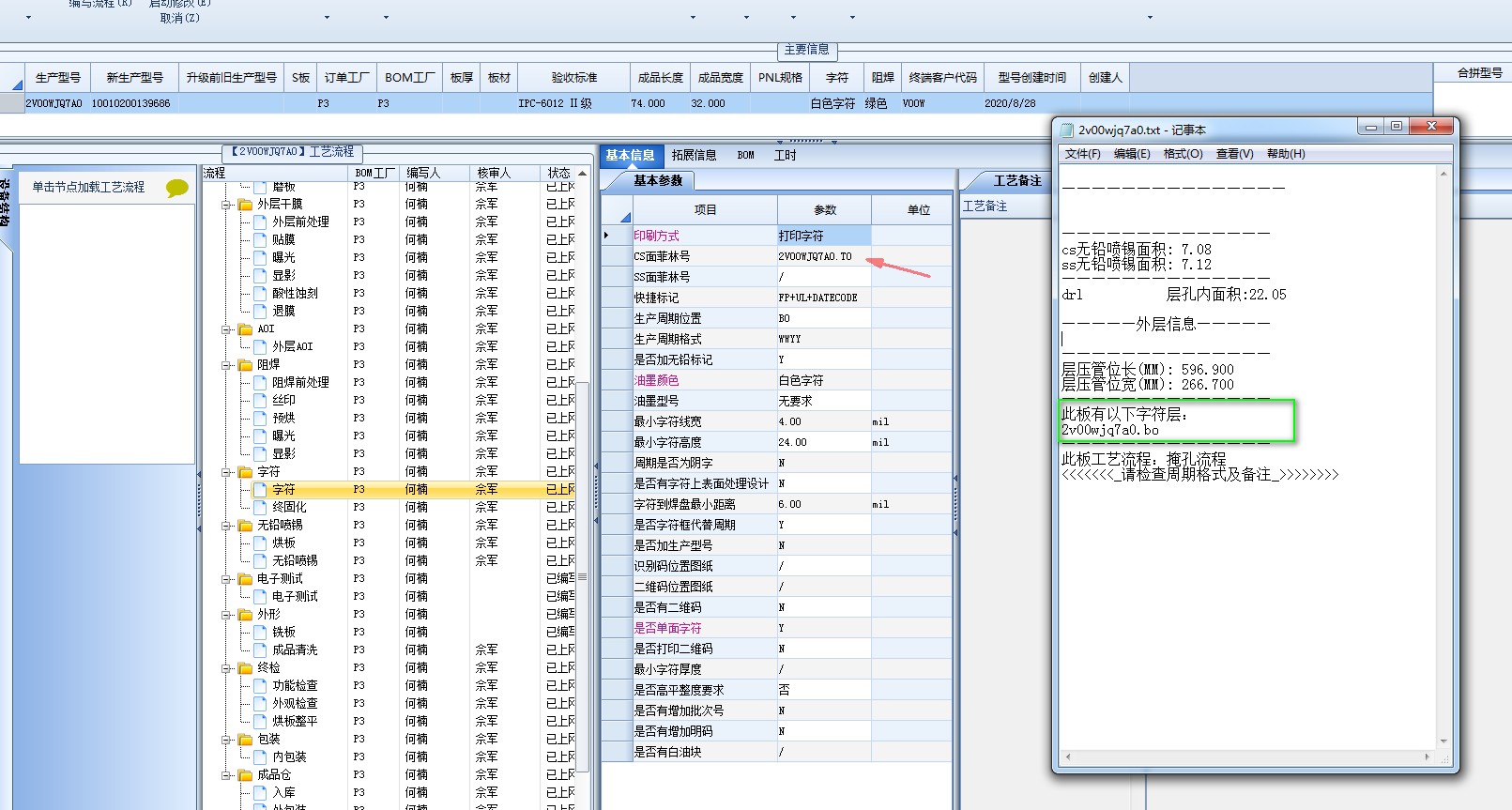Image resolution: width=1512 pixels, height=810 pixels.
Task: Click the 终检 folder icon
Action: click(x=245, y=667)
